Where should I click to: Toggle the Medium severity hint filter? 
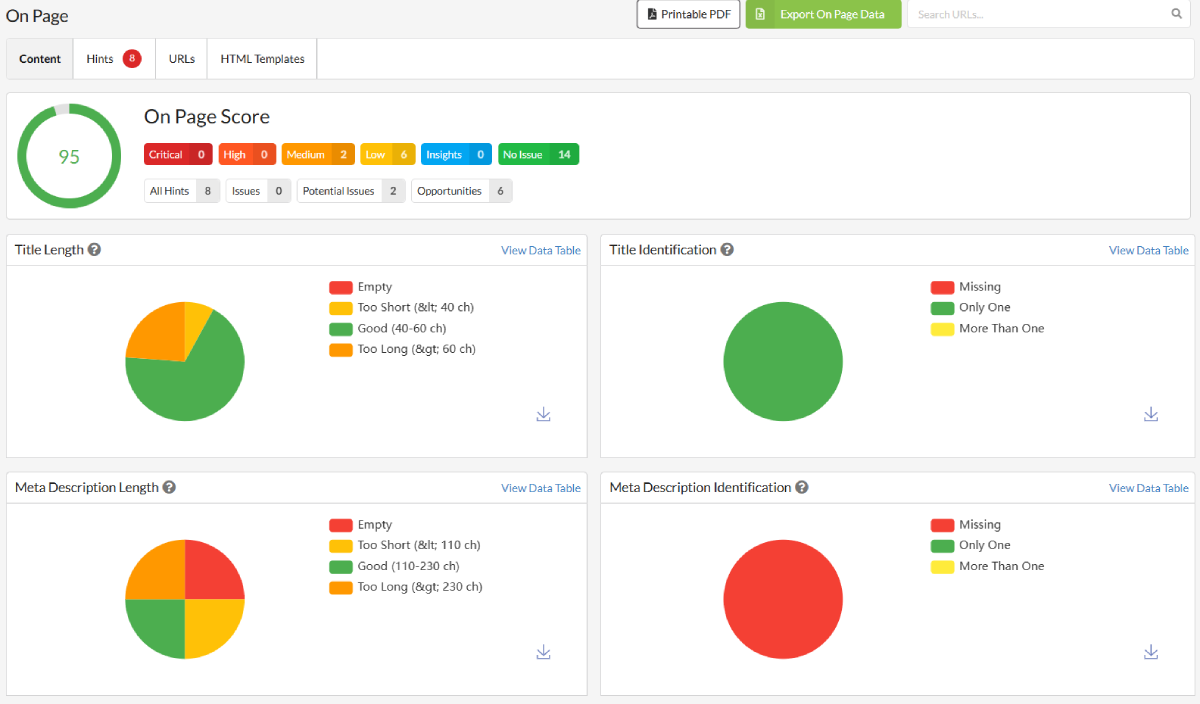pyautogui.click(x=317, y=154)
